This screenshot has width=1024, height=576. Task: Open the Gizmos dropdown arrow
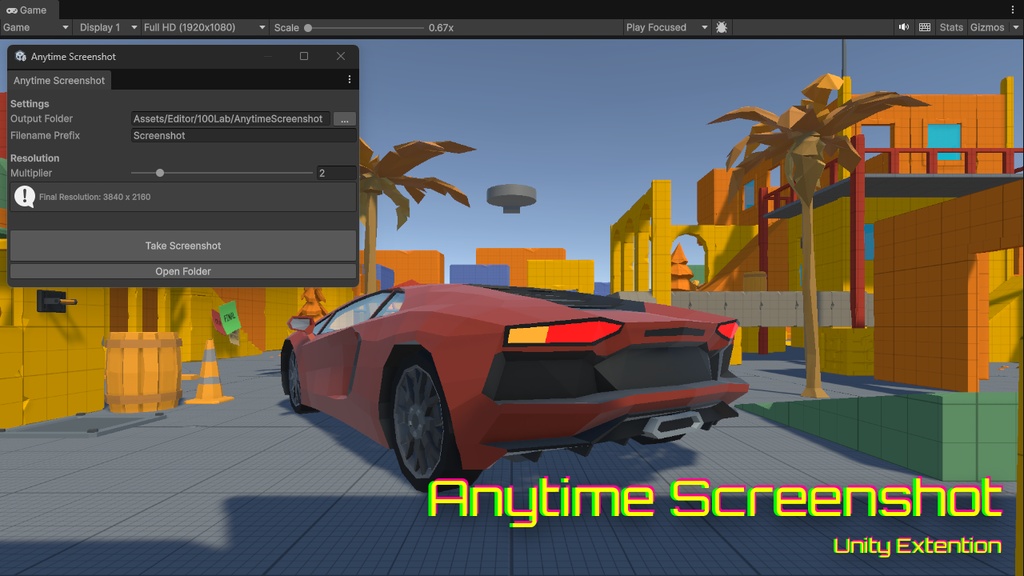[1015, 27]
